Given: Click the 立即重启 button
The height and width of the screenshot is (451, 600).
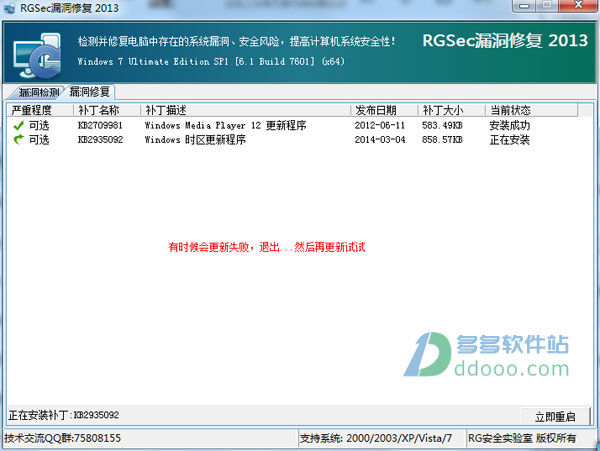Looking at the screenshot, I should pyautogui.click(x=555, y=416).
